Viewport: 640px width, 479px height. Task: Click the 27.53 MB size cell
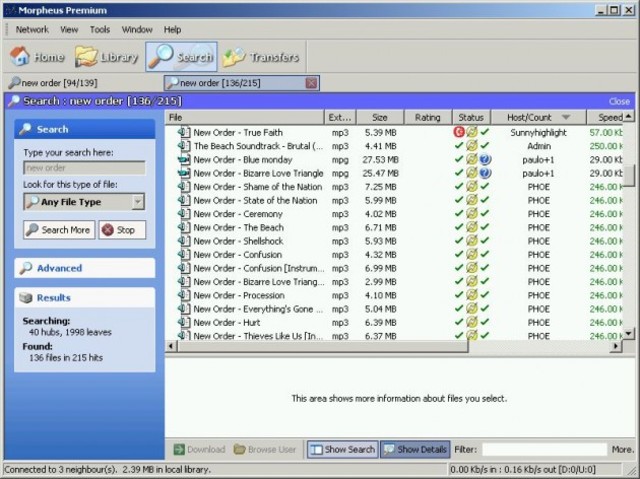pyautogui.click(x=380, y=160)
